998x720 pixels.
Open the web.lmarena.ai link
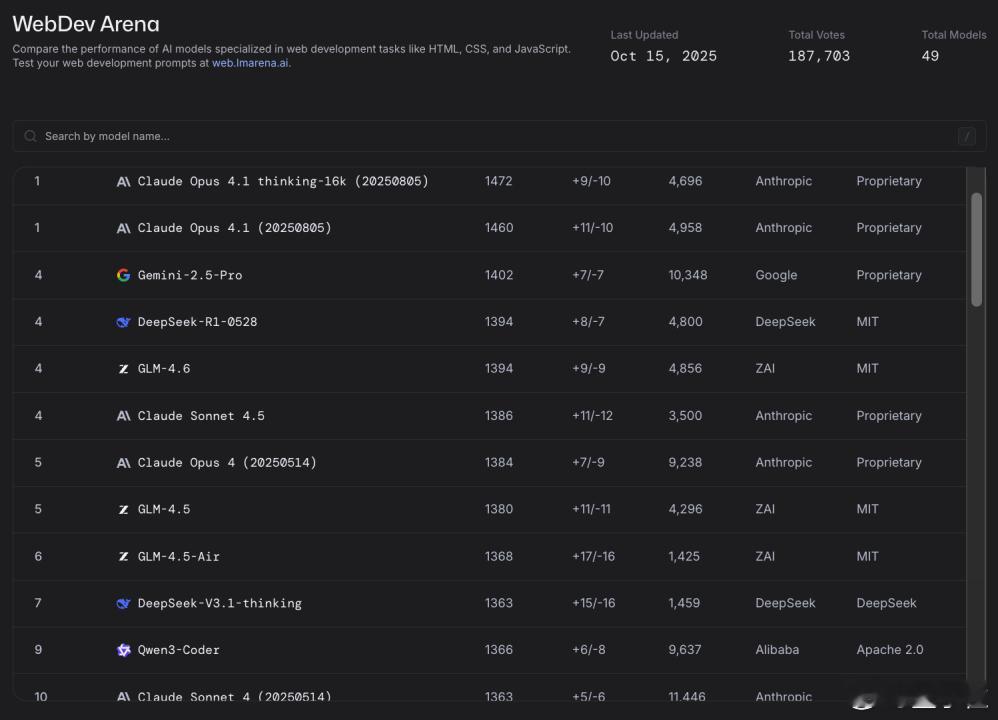click(250, 63)
